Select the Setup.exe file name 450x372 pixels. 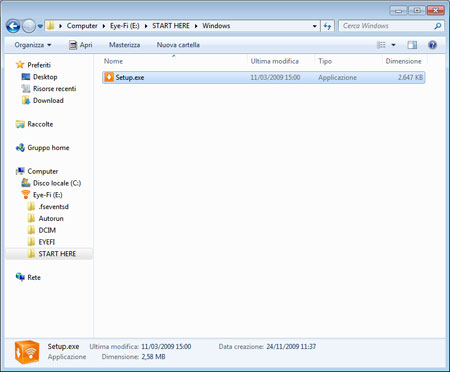click(130, 77)
